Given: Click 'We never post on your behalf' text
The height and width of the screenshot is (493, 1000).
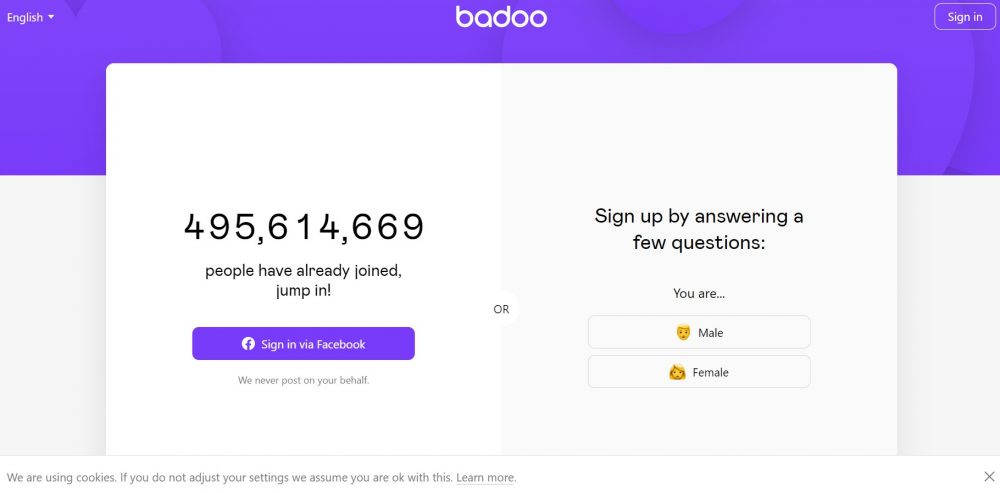Looking at the screenshot, I should (304, 380).
